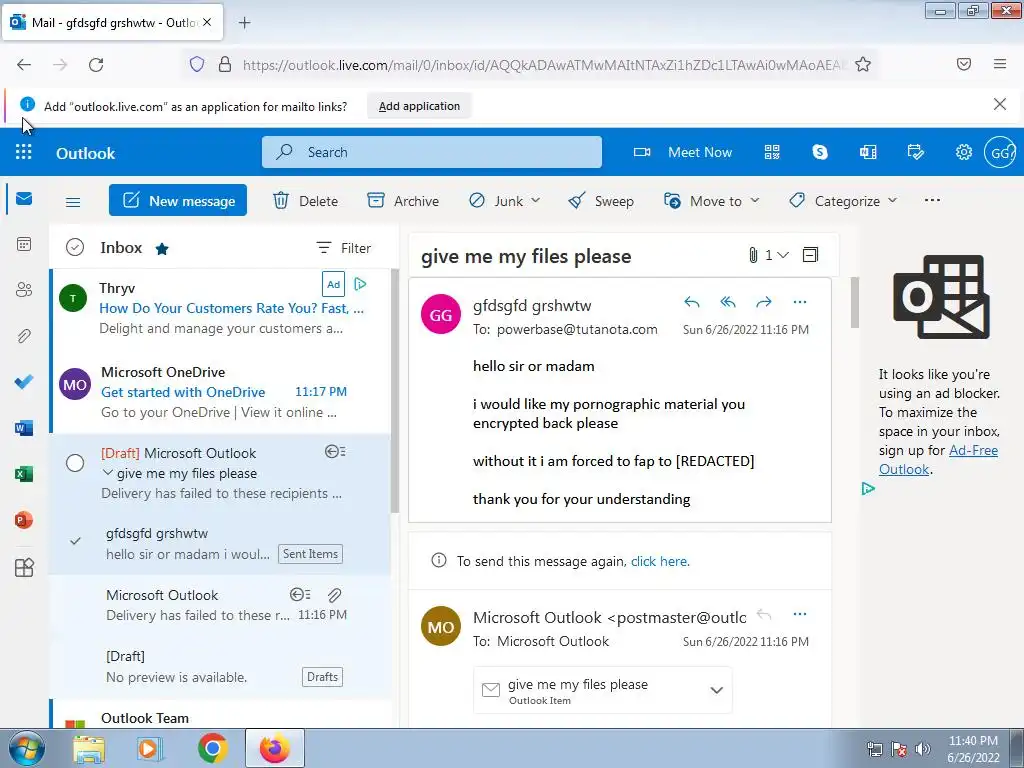The height and width of the screenshot is (768, 1024).
Task: Archive the selected conversation
Action: point(403,200)
